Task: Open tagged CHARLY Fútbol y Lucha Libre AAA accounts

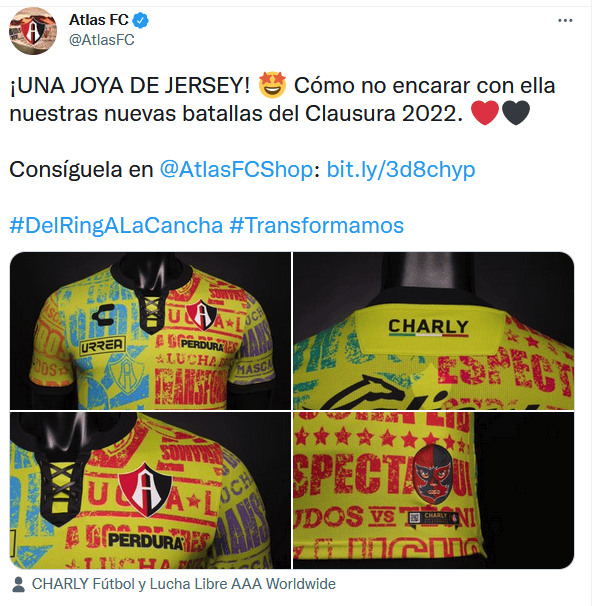Action: pyautogui.click(x=184, y=584)
